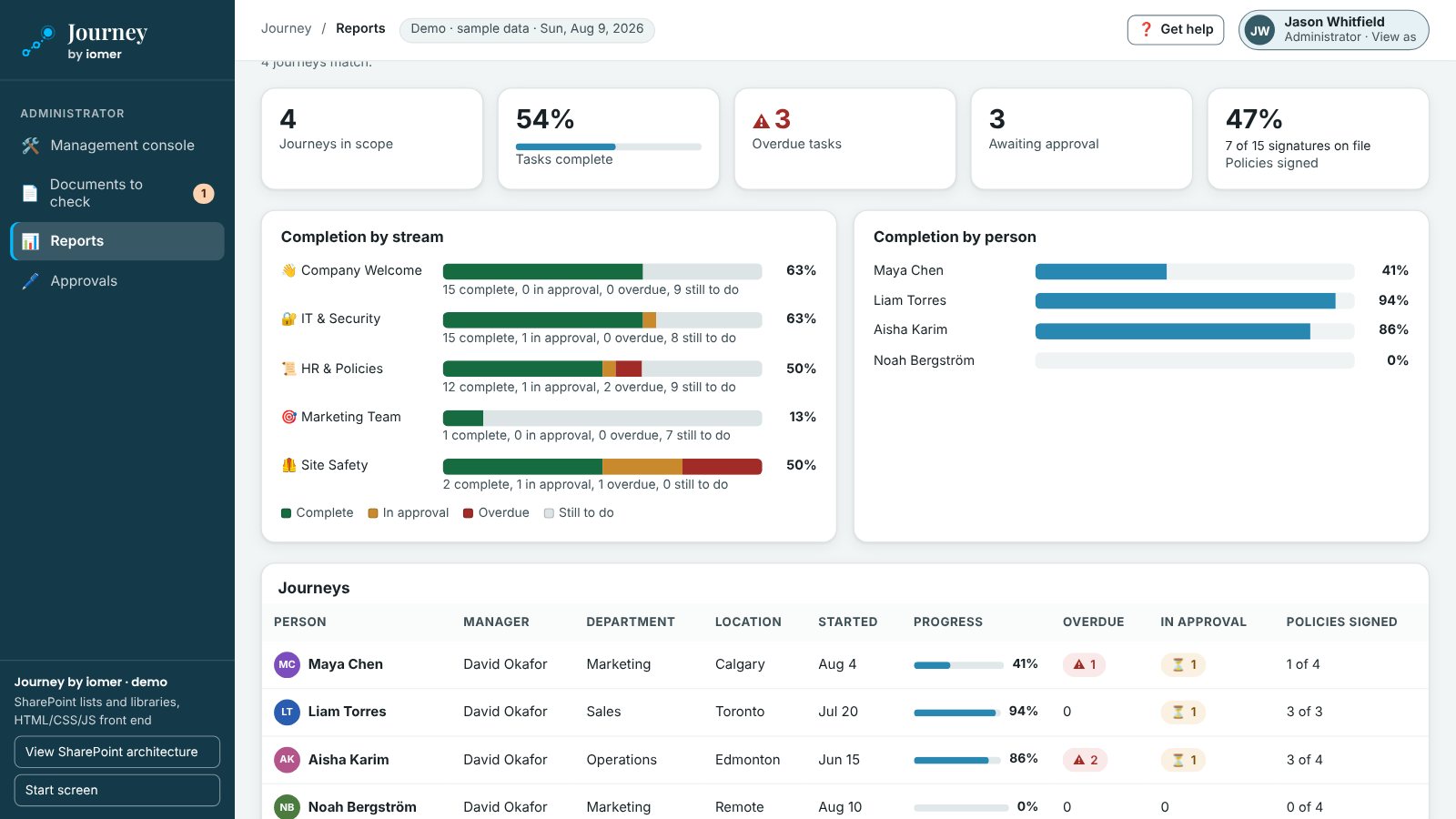Click Maya Chen's name in Journeys table
This screenshot has width=1456, height=819.
346,664
